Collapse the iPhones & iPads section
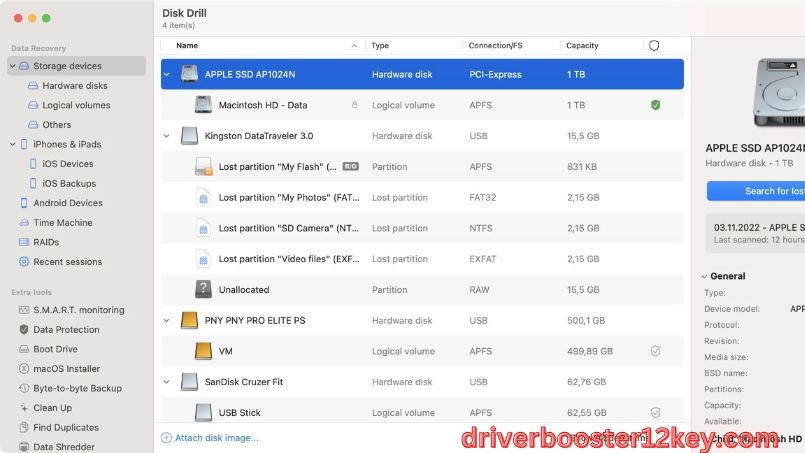The image size is (805, 453). [12, 144]
